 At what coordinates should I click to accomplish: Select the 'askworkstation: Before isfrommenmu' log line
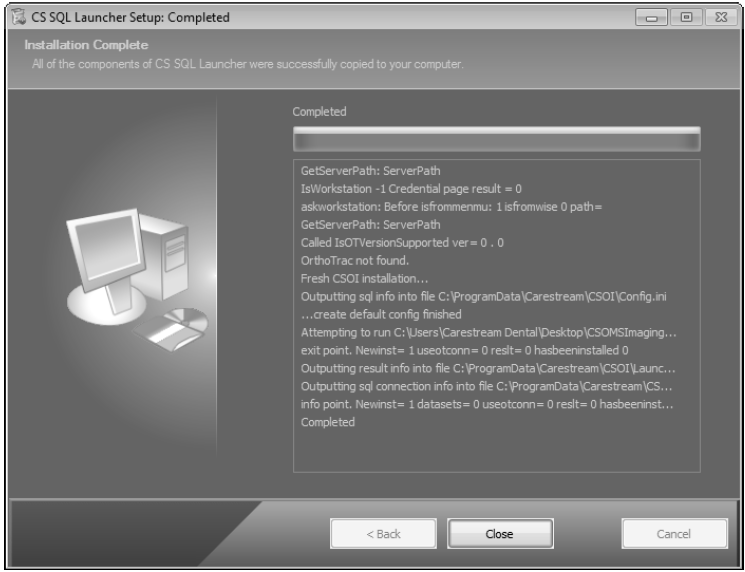[x=451, y=207]
